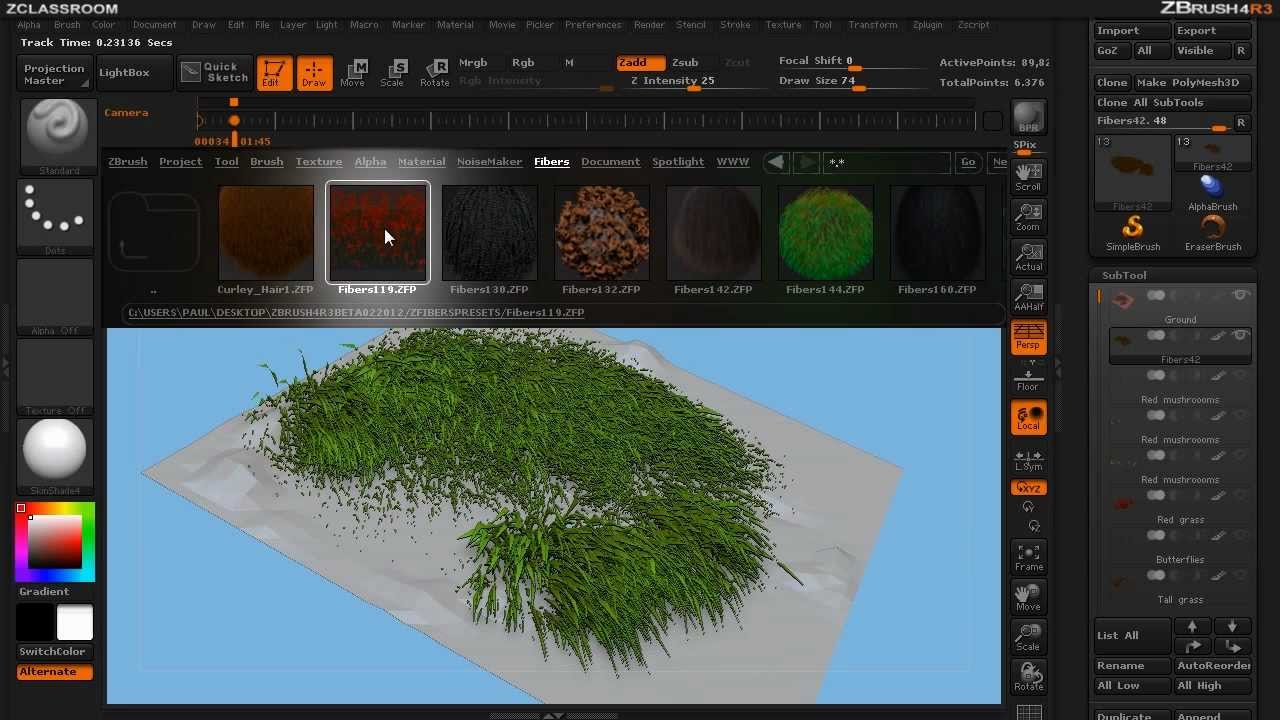The image size is (1280, 720).
Task: Click Make PolyMesh3D
Action: (x=1192, y=83)
